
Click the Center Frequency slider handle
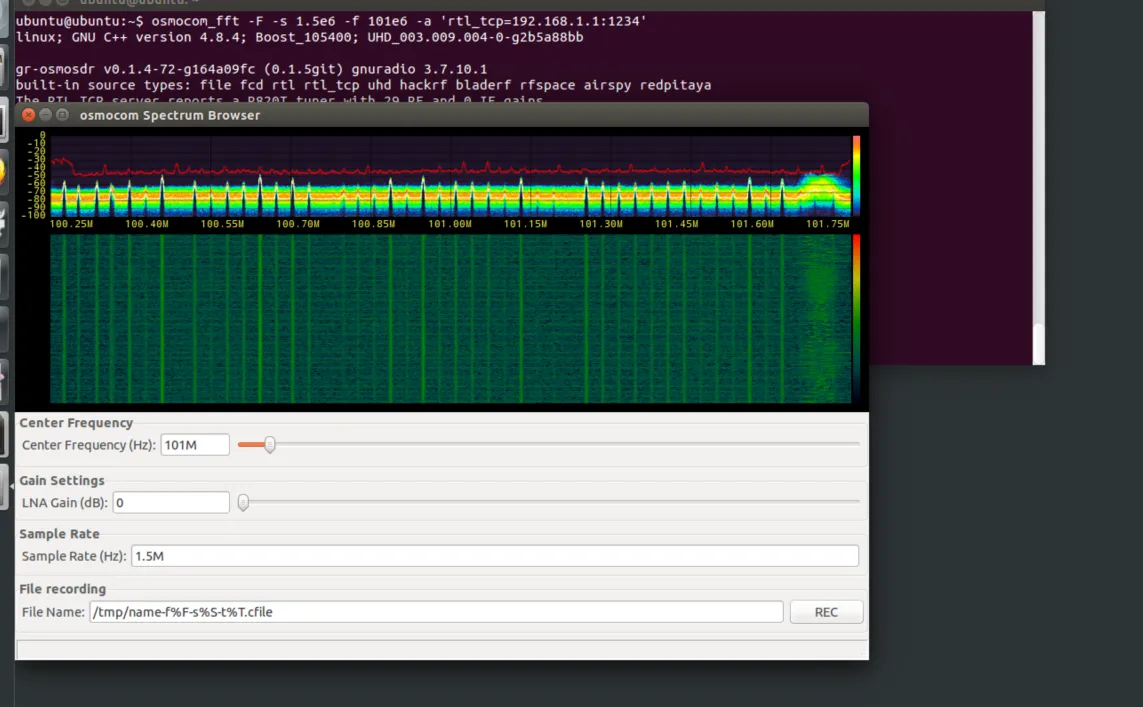[270, 444]
